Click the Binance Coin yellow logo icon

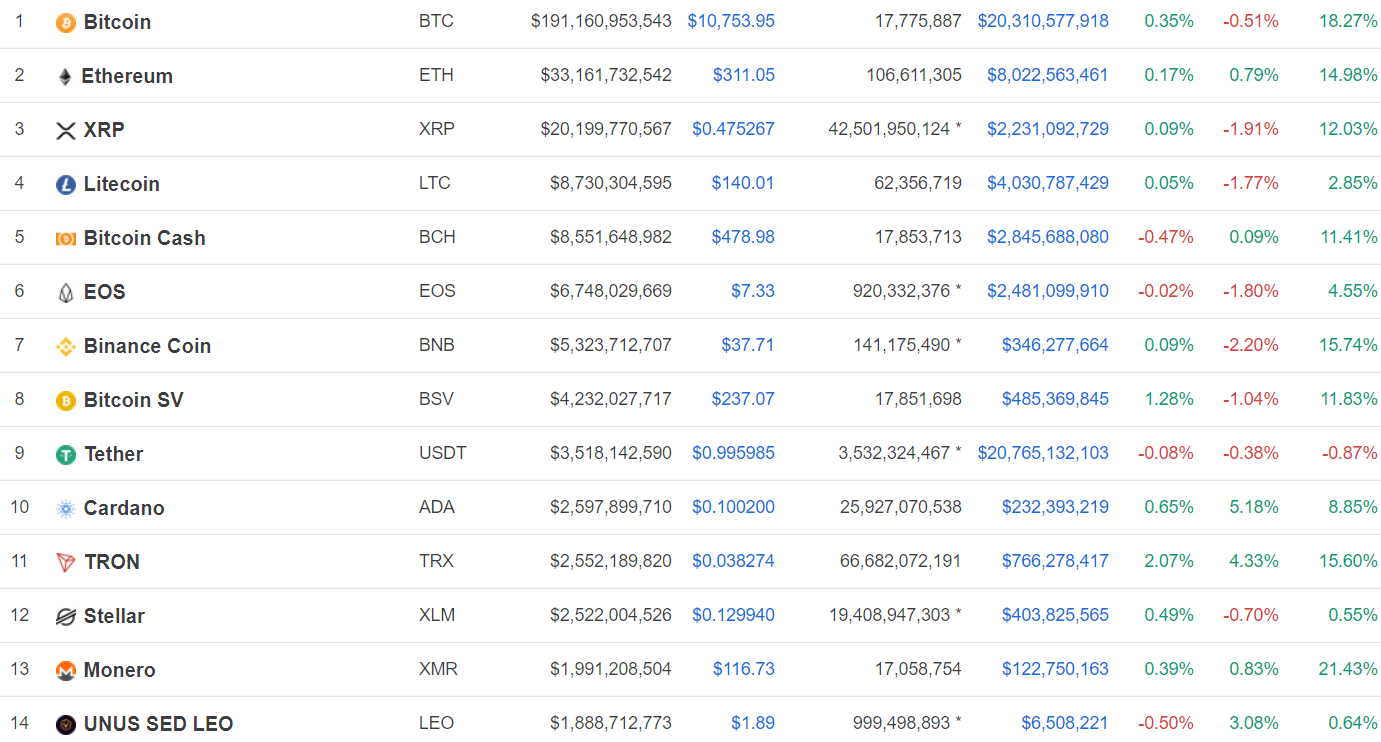pyautogui.click(x=66, y=347)
